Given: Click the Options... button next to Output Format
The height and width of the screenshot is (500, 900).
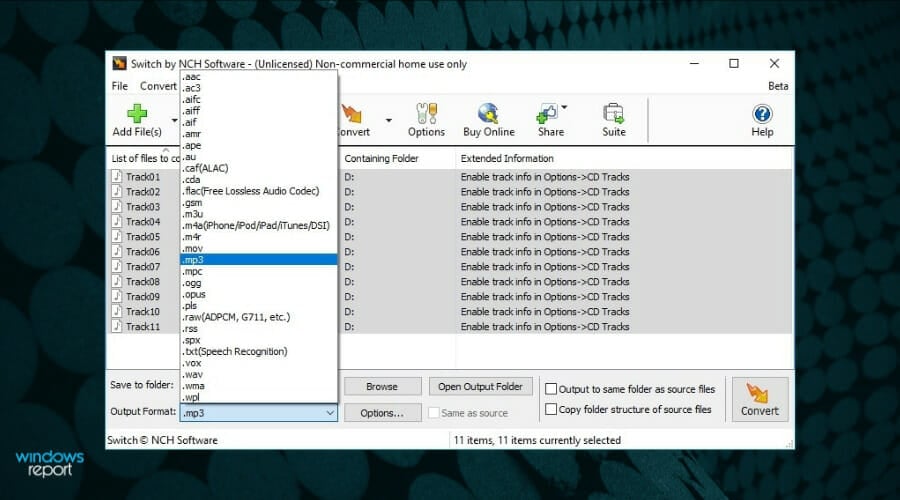Looking at the screenshot, I should (382, 413).
